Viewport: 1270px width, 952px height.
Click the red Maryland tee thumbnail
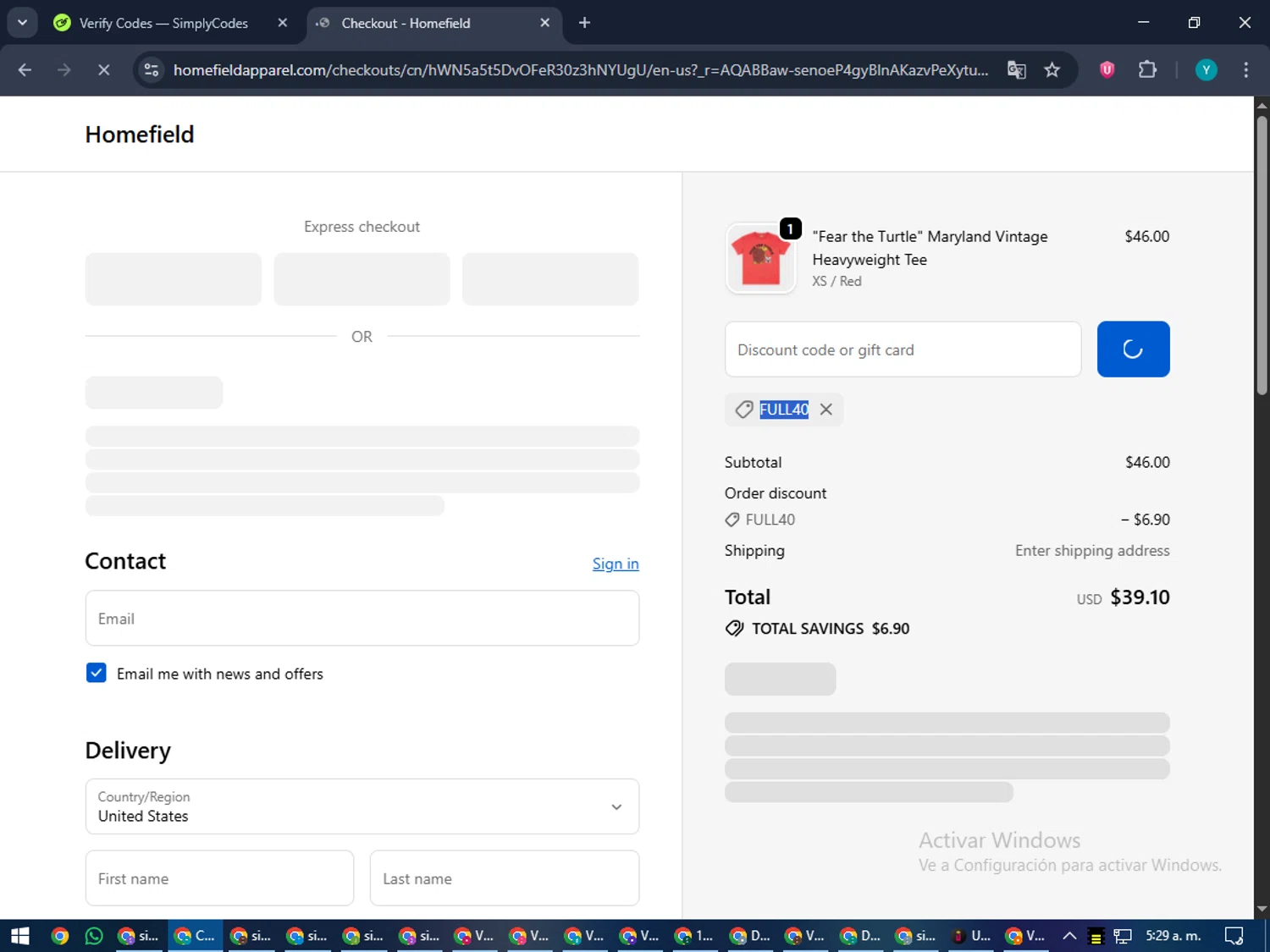(x=760, y=259)
